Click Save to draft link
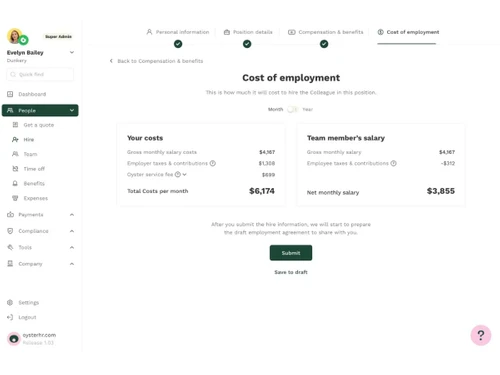 pyautogui.click(x=291, y=272)
